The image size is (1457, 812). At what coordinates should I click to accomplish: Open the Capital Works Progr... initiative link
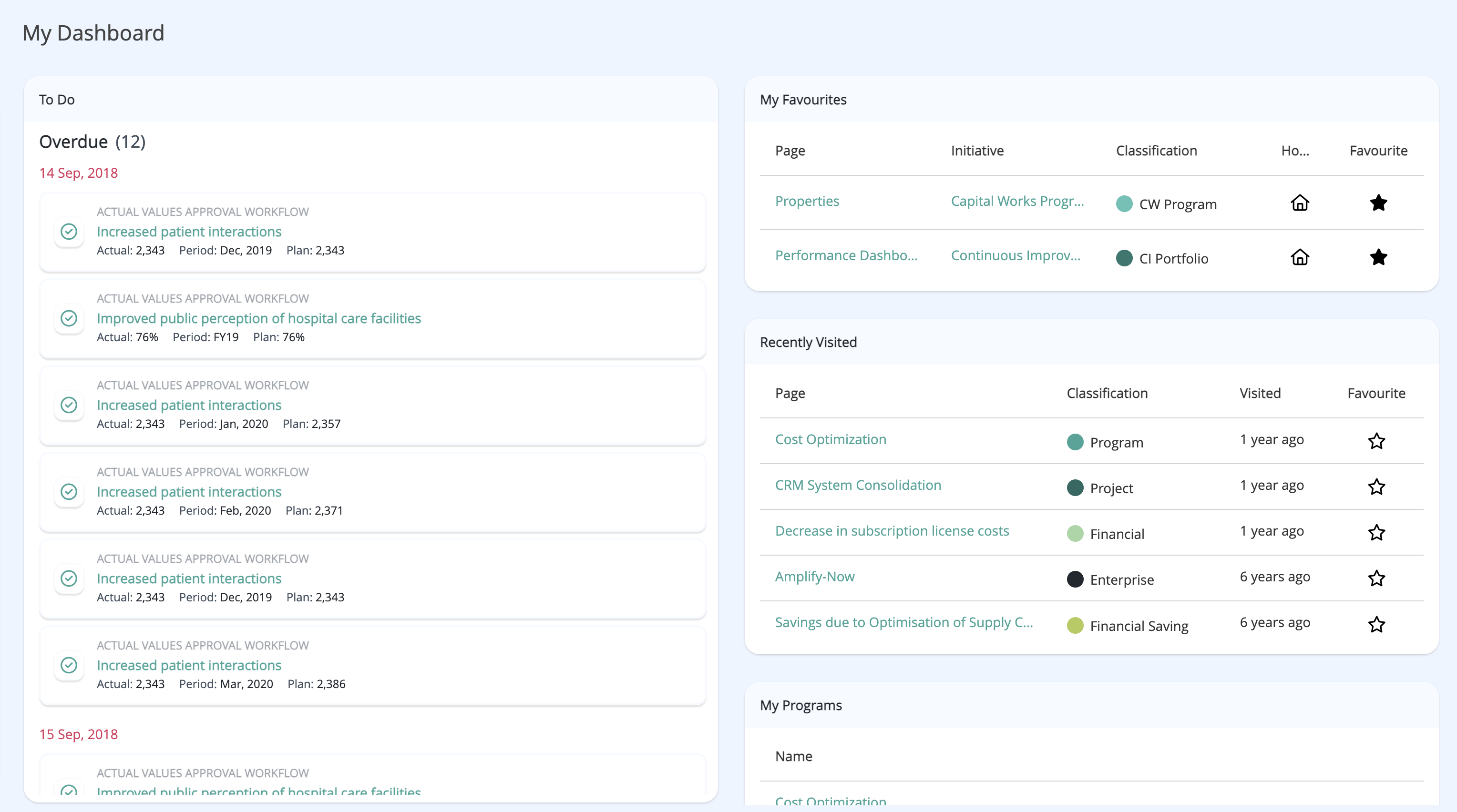[1017, 201]
